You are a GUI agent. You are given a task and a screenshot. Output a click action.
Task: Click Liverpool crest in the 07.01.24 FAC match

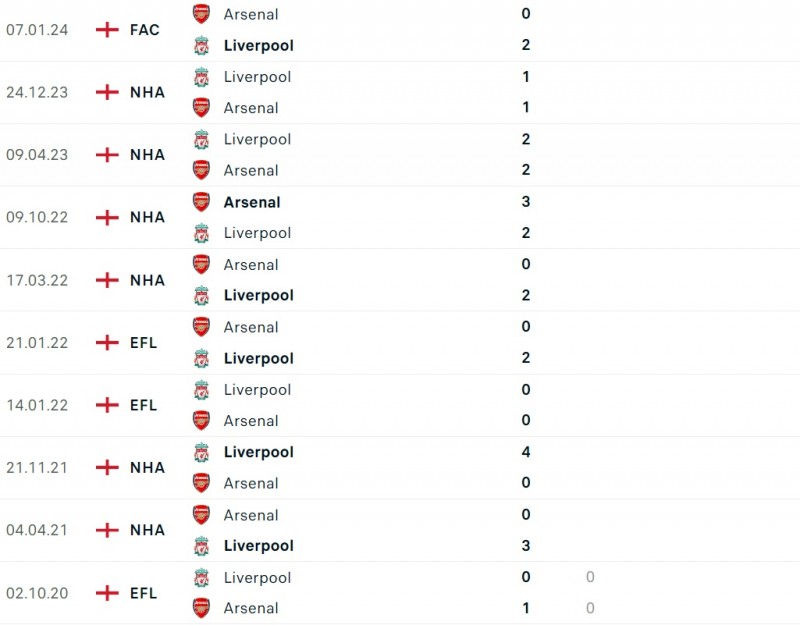201,45
